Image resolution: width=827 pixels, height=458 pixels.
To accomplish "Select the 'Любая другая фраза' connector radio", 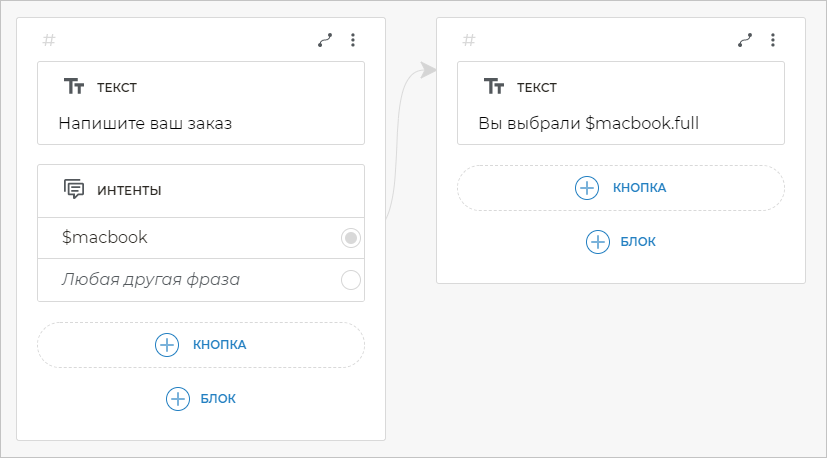I will [x=351, y=280].
